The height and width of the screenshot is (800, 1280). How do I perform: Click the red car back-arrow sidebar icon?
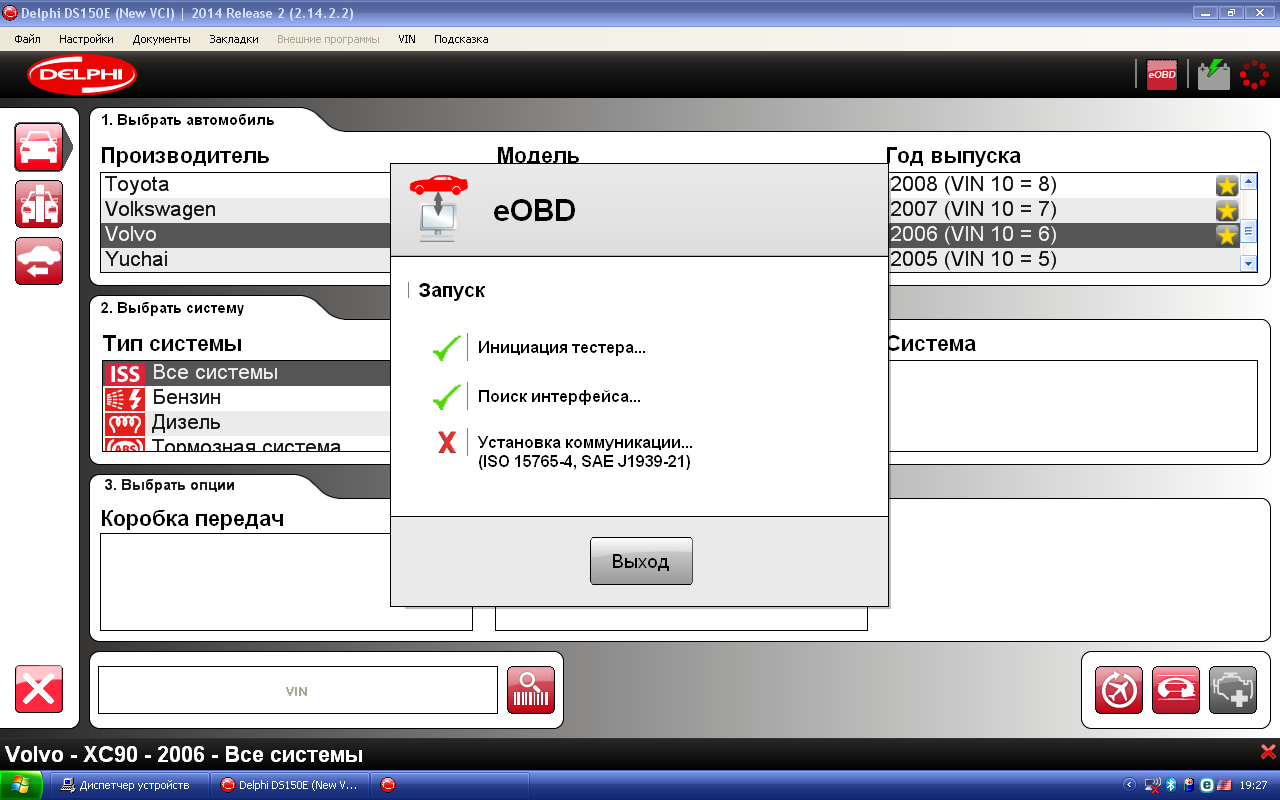click(39, 261)
